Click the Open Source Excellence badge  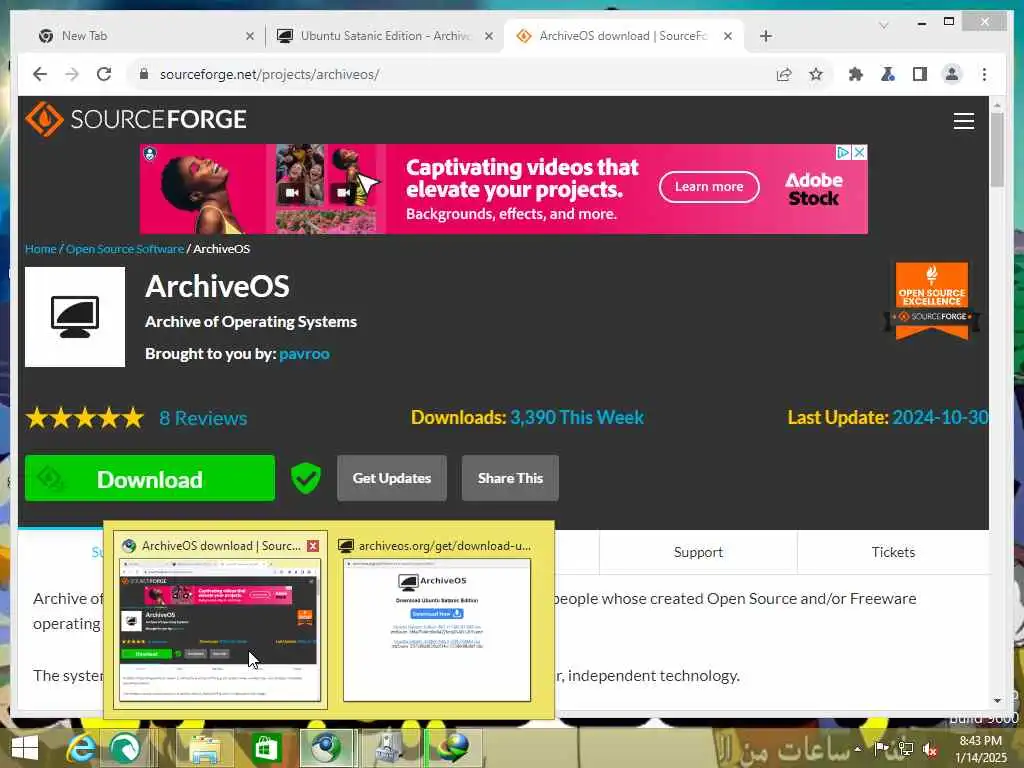pos(931,301)
